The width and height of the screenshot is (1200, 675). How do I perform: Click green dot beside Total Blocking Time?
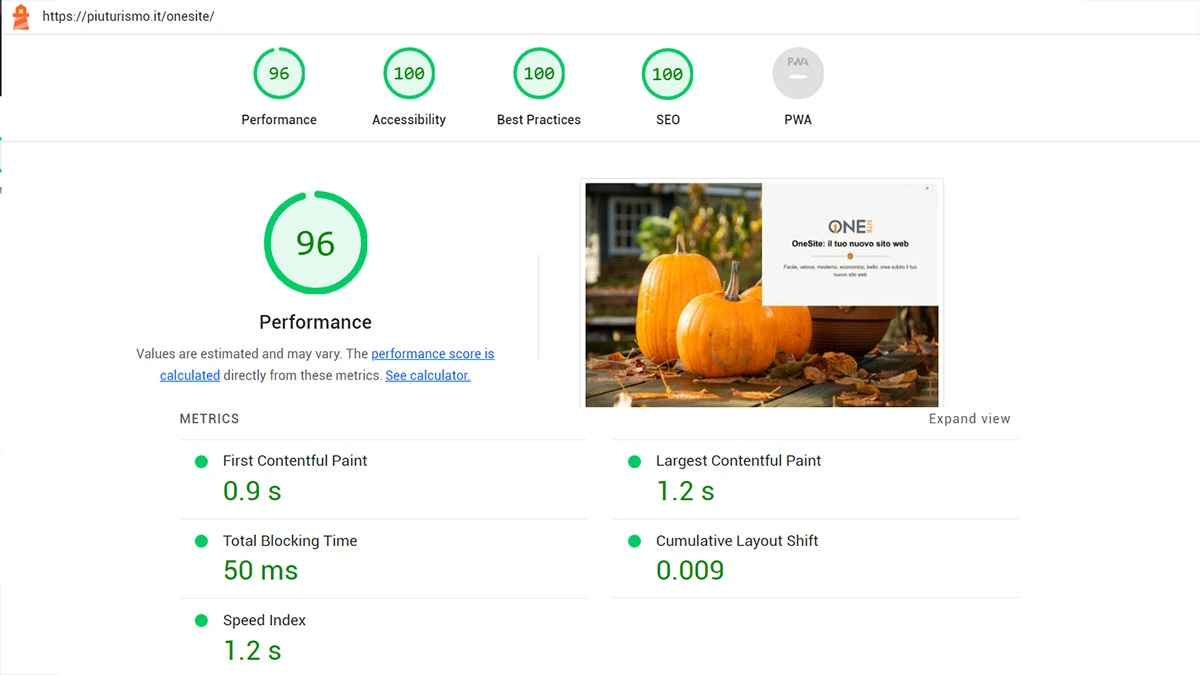point(201,541)
